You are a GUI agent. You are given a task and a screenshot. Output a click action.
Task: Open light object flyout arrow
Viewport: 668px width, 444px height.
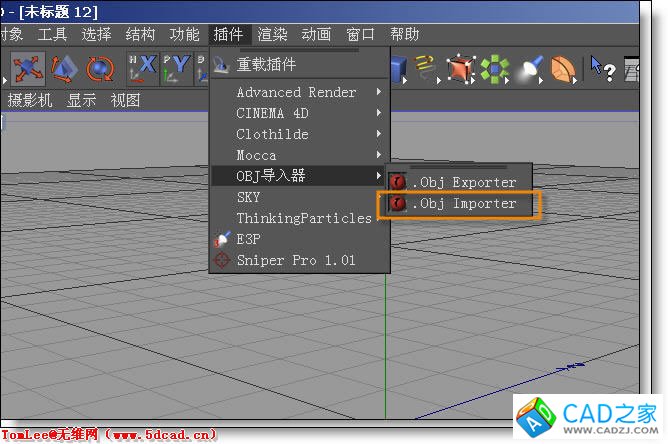point(541,80)
